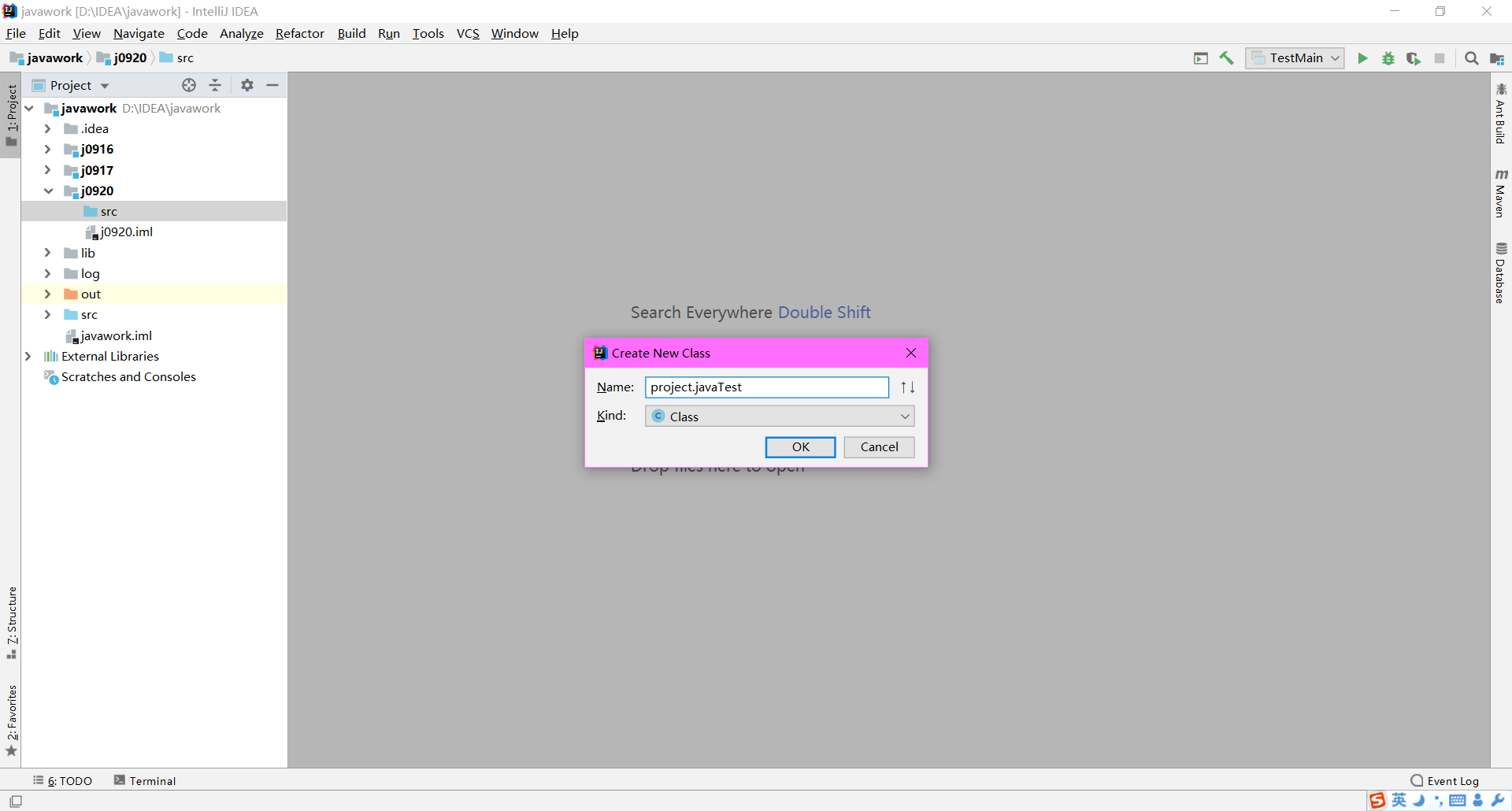Open the Analyze menu

242,33
